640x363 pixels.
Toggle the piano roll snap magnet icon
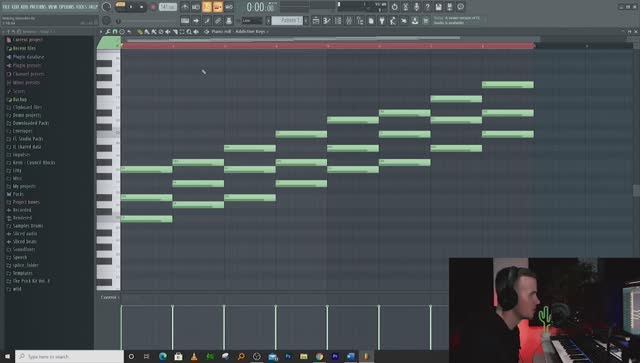(115, 31)
